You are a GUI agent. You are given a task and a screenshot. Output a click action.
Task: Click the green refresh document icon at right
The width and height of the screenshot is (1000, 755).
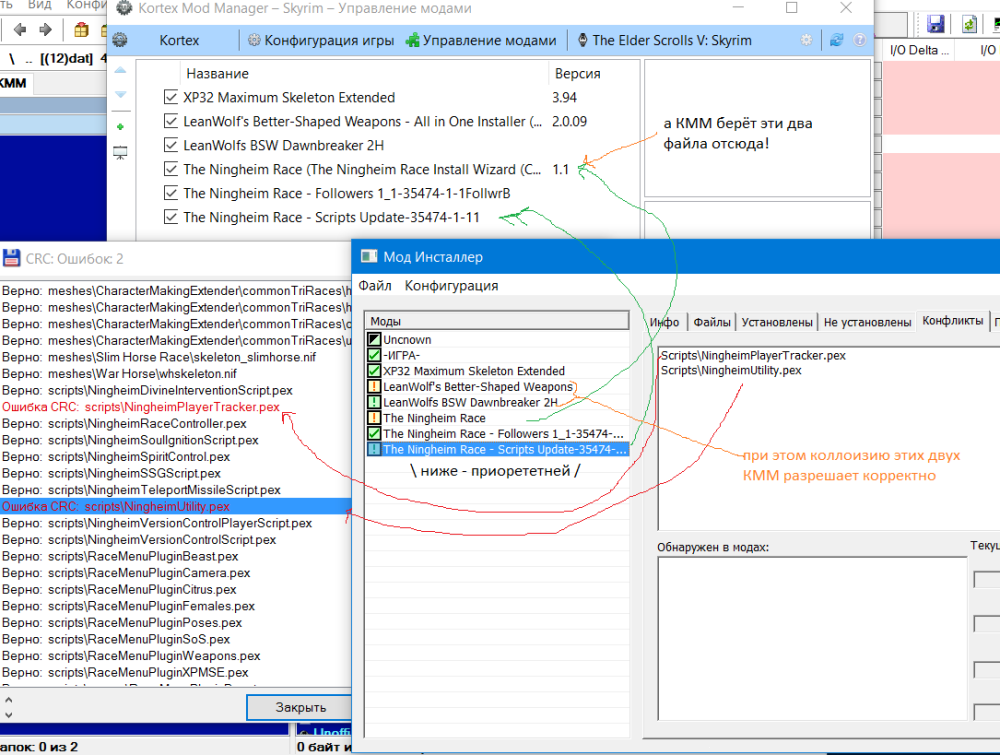tap(969, 24)
